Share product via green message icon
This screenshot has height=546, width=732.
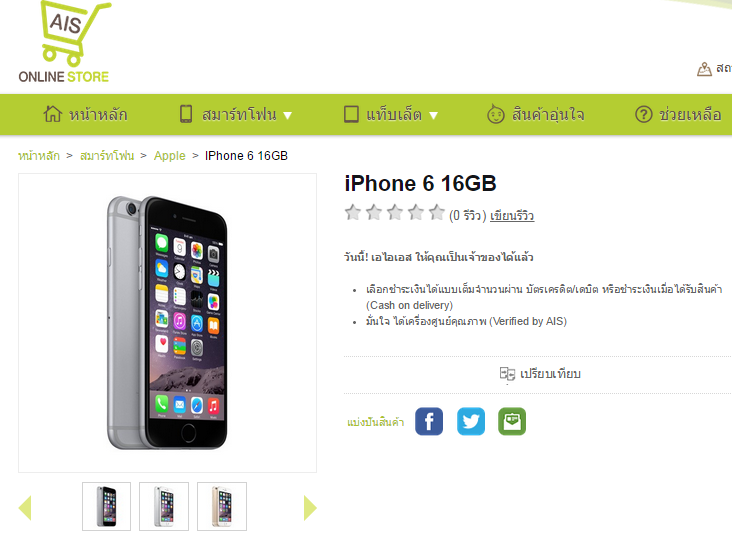[x=512, y=421]
